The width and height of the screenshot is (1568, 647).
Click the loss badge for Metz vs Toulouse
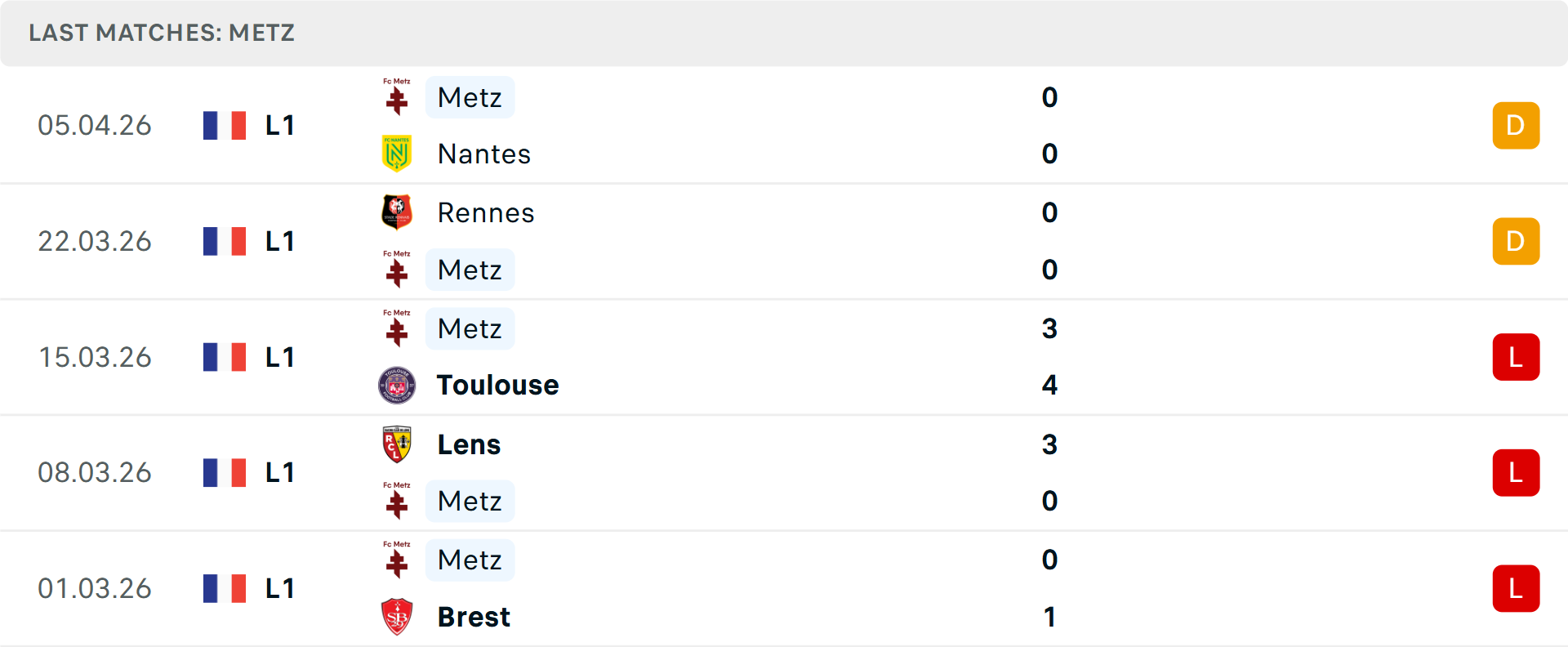(1516, 357)
